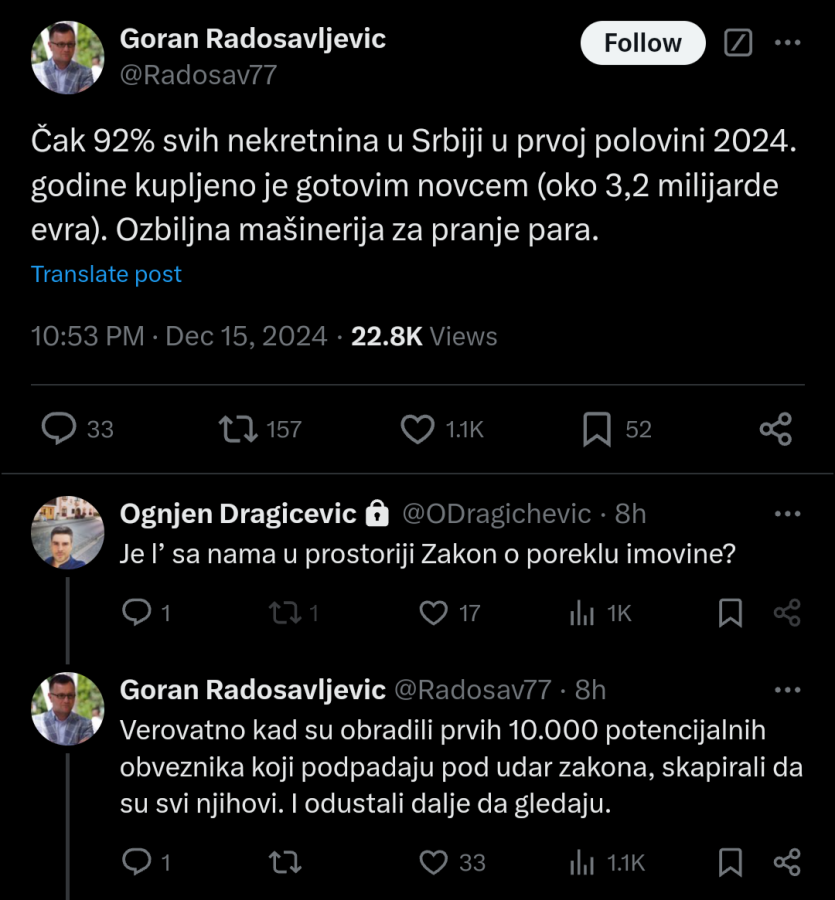Viewport: 835px width, 900px height.
Task: Like Ognjen Dragicevic's reply with 17 likes
Action: click(x=433, y=613)
